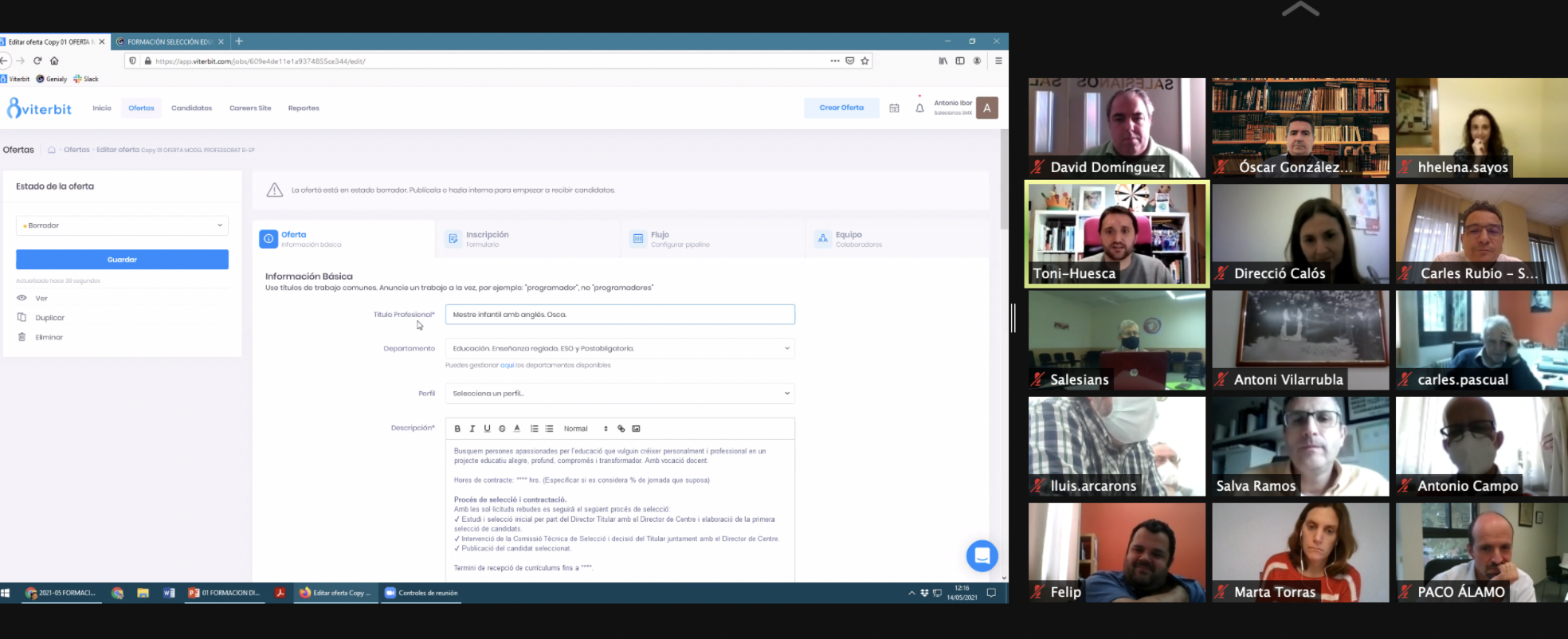
Task: Click the Eliminar trash icon
Action: pos(22,337)
